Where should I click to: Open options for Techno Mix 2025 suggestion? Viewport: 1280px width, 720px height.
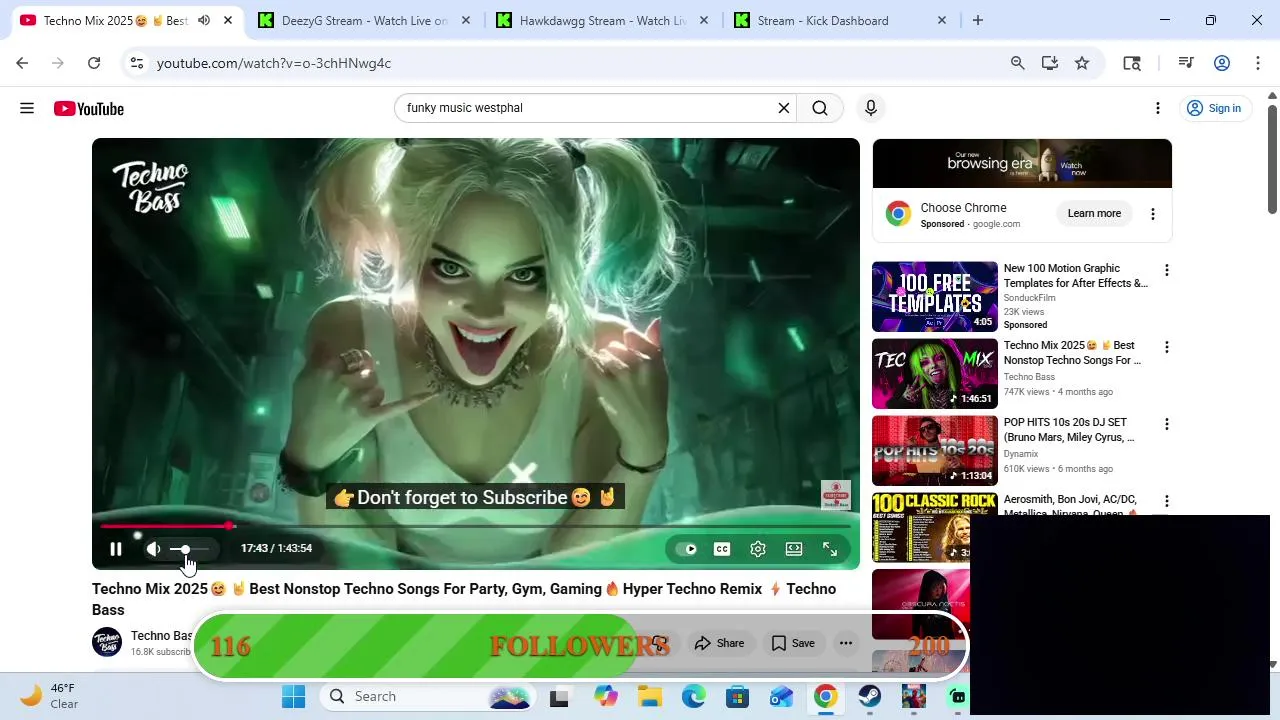coord(1166,347)
